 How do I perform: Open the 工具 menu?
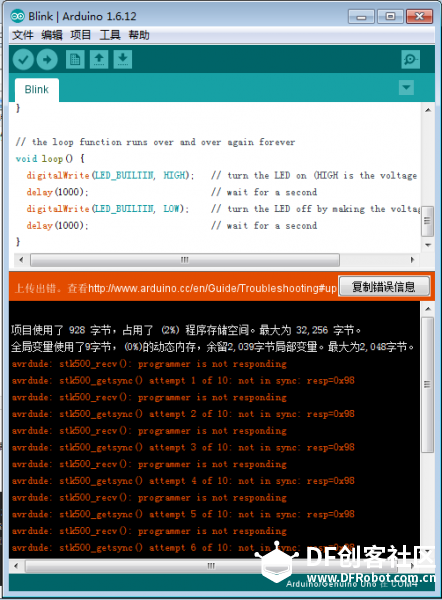point(110,35)
